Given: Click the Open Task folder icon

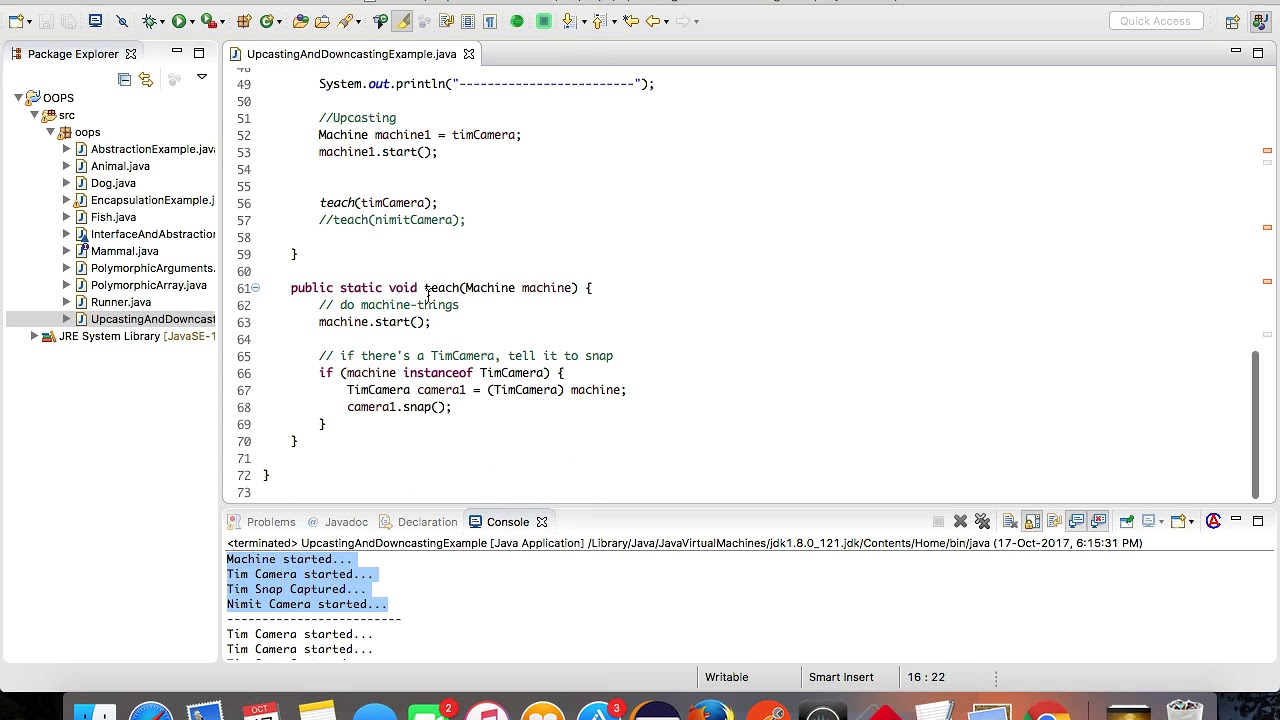Looking at the screenshot, I should 323,21.
